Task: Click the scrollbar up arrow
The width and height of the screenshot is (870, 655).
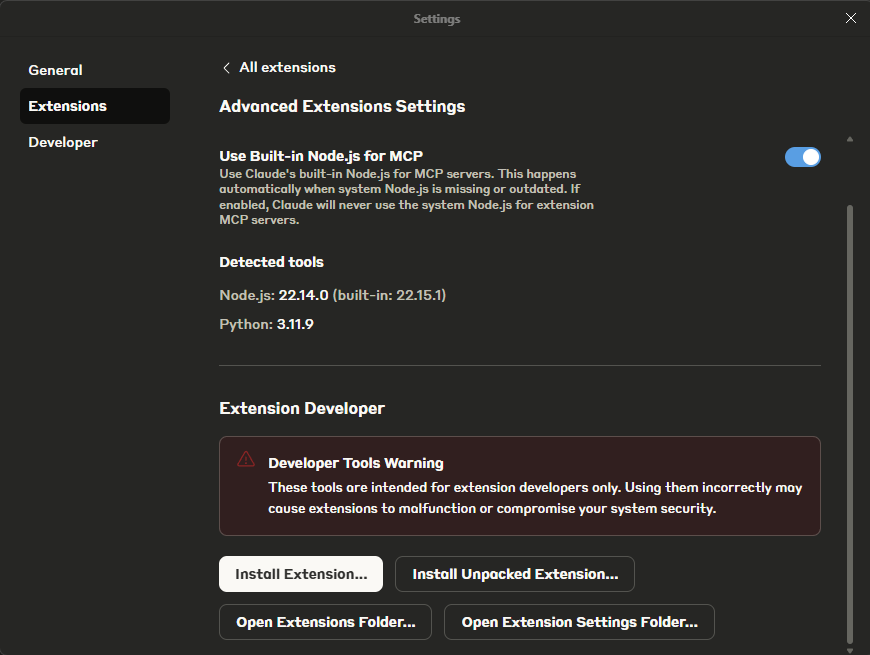Action: tap(850, 139)
